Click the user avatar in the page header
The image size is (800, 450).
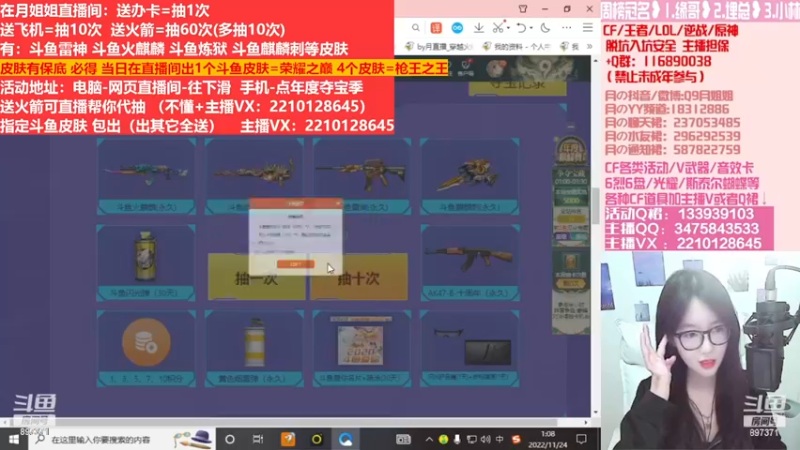click(496, 68)
